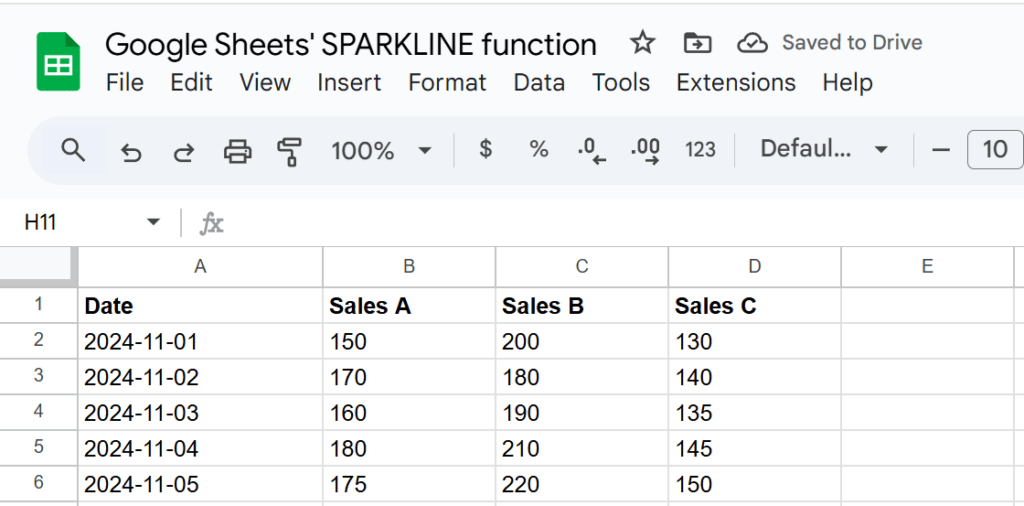Click the Sales B header cell
1024x506 pixels.
(x=582, y=306)
